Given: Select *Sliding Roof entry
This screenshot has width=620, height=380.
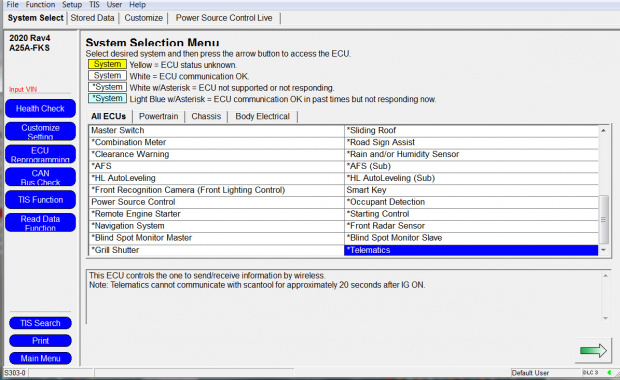Looking at the screenshot, I should tap(471, 130).
